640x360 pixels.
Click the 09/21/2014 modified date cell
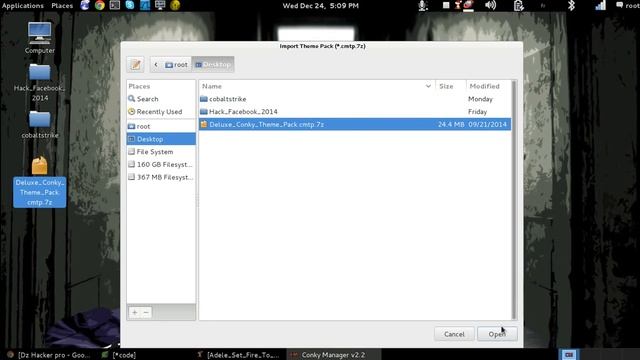(487, 124)
